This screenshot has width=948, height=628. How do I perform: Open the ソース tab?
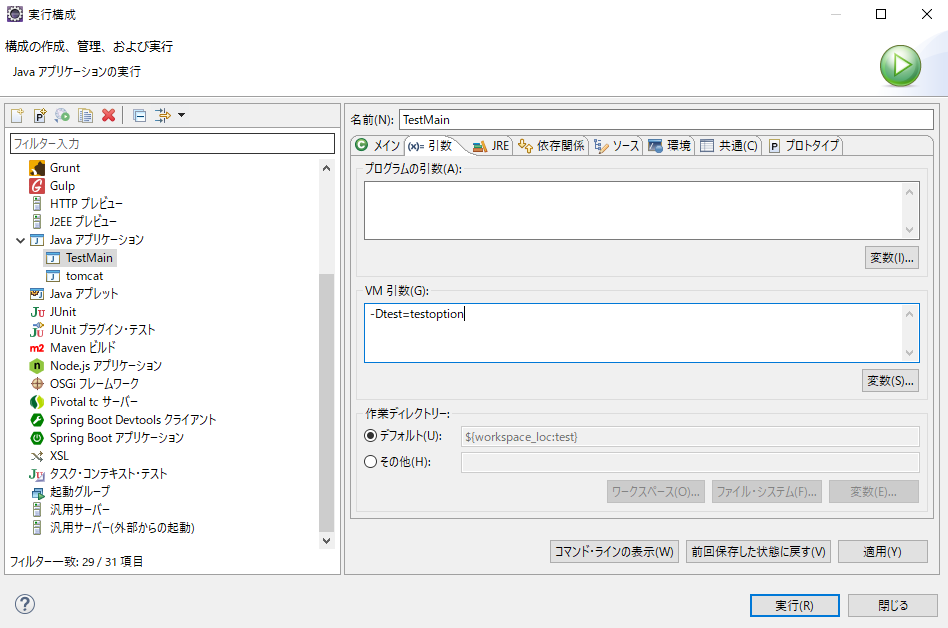point(616,146)
